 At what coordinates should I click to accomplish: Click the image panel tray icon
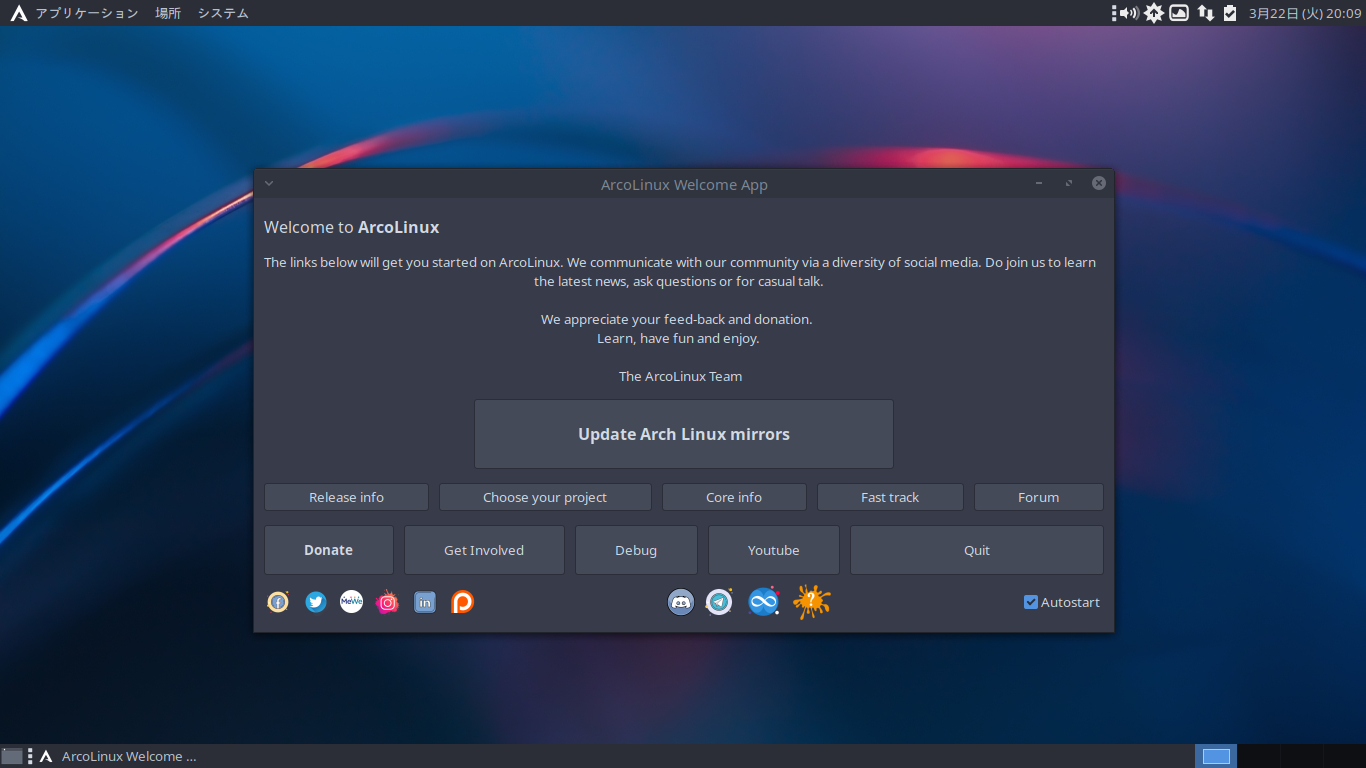tap(1180, 13)
